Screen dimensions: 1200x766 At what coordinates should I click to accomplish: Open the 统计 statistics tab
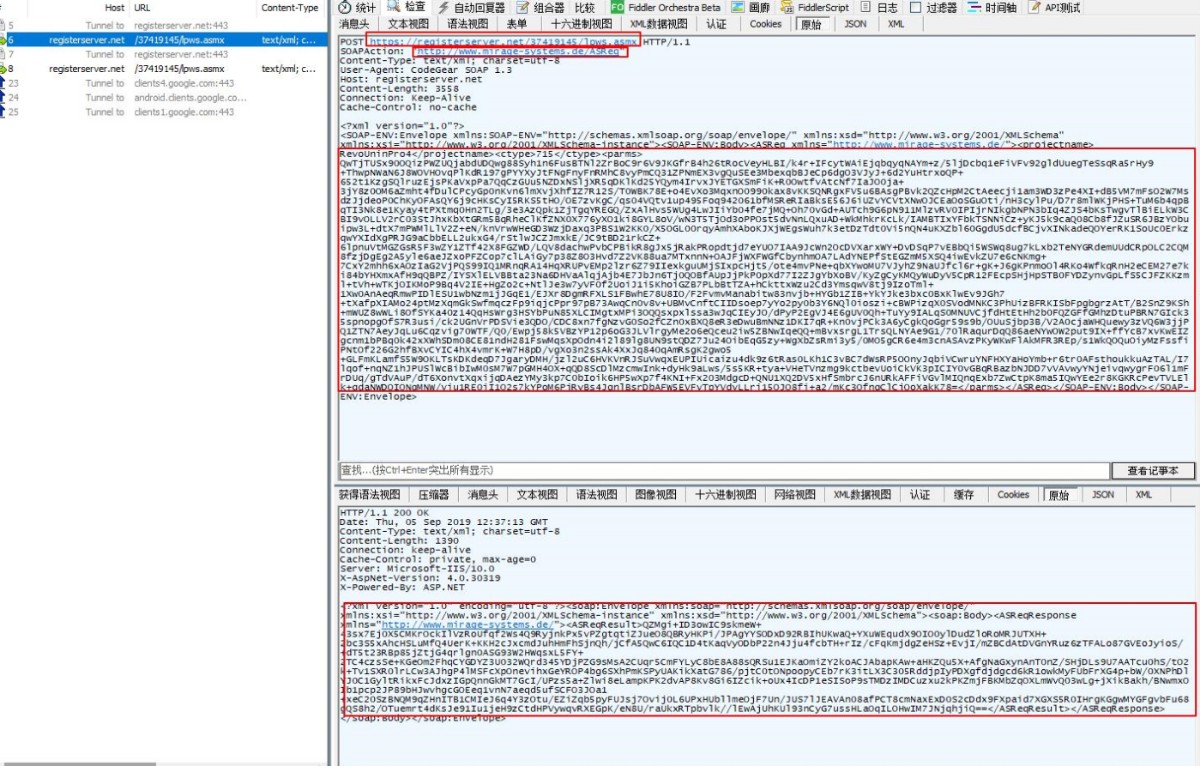pos(357,7)
